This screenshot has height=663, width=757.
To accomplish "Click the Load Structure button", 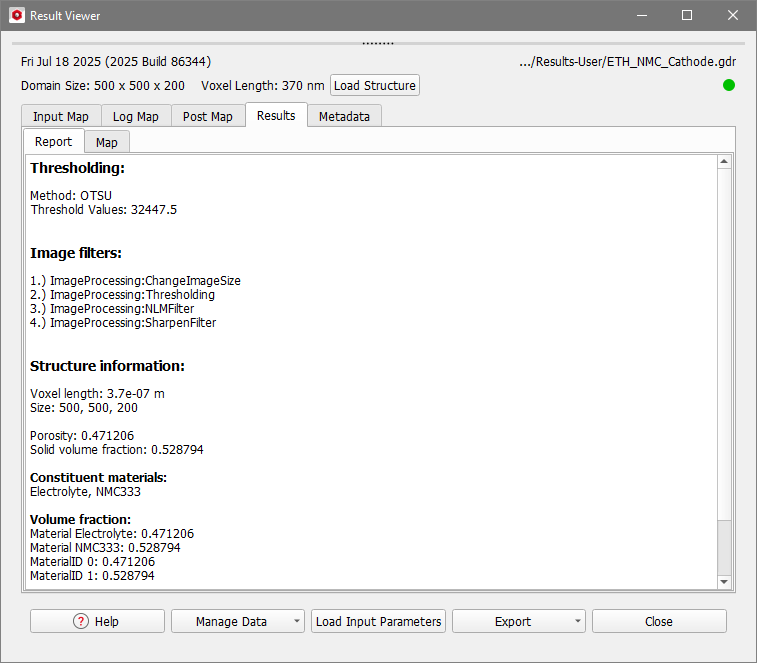I will tap(375, 85).
